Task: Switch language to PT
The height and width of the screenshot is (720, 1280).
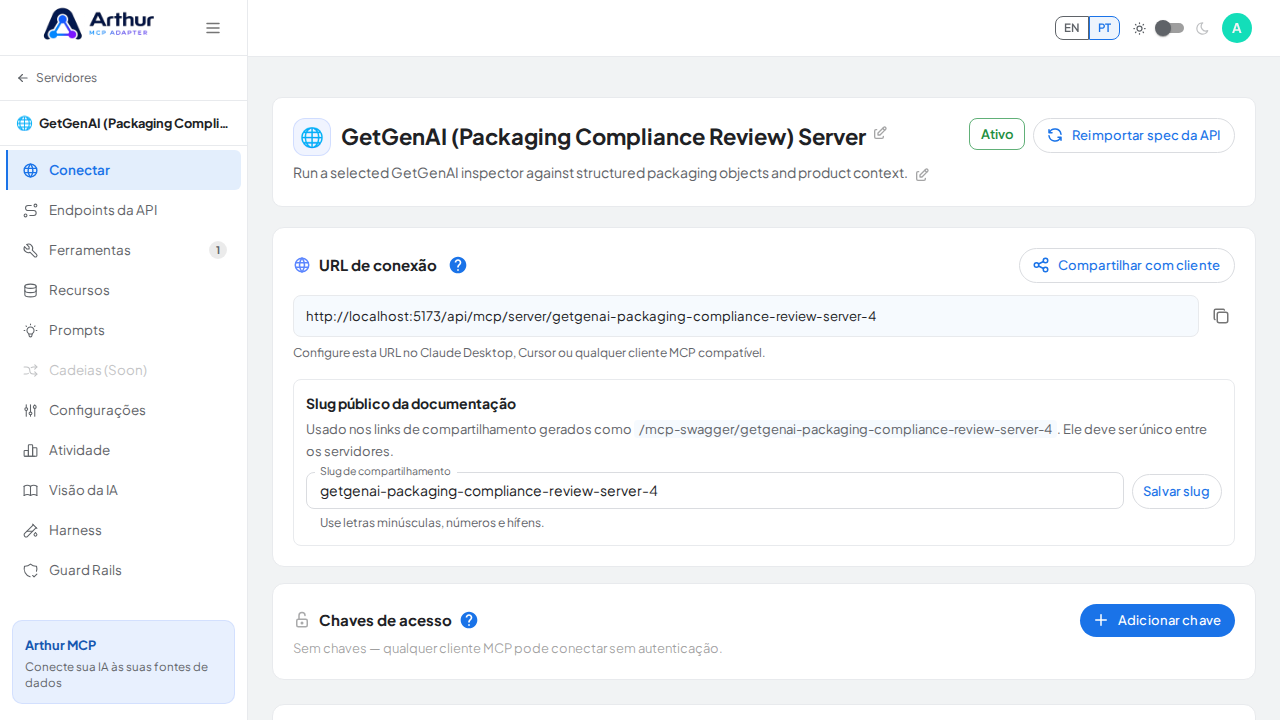Action: click(x=1104, y=28)
